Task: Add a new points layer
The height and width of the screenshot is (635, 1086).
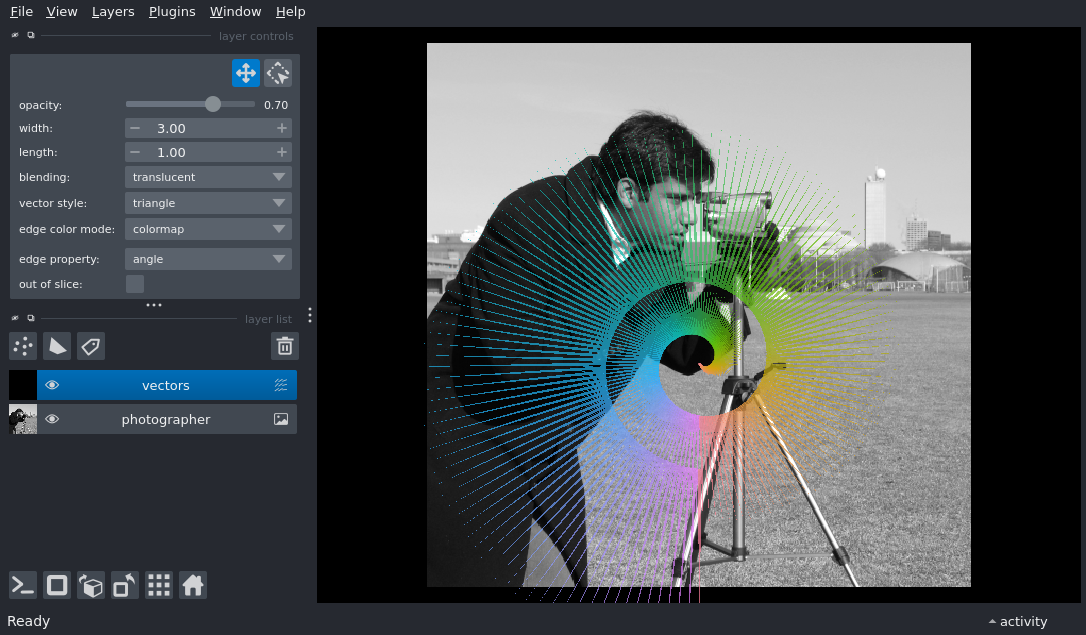Action: [23, 346]
